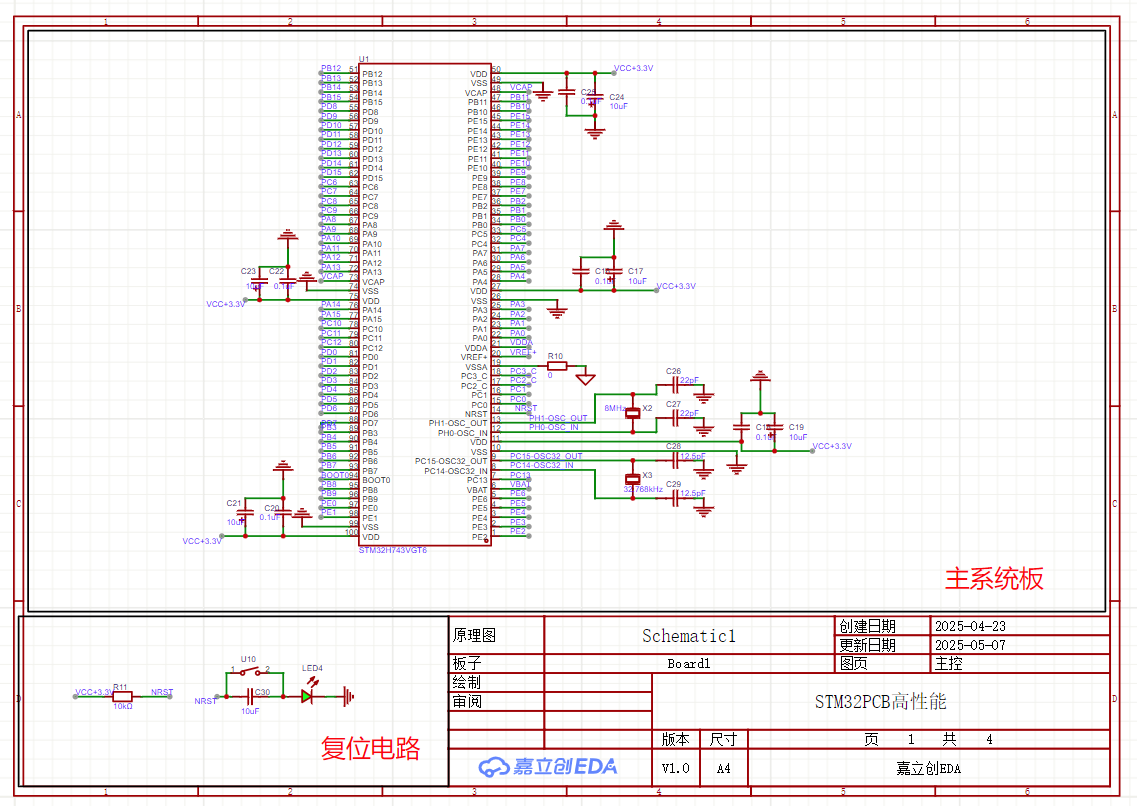The image size is (1137, 806).
Task: Select the V1.0 version cell
Action: point(676,768)
